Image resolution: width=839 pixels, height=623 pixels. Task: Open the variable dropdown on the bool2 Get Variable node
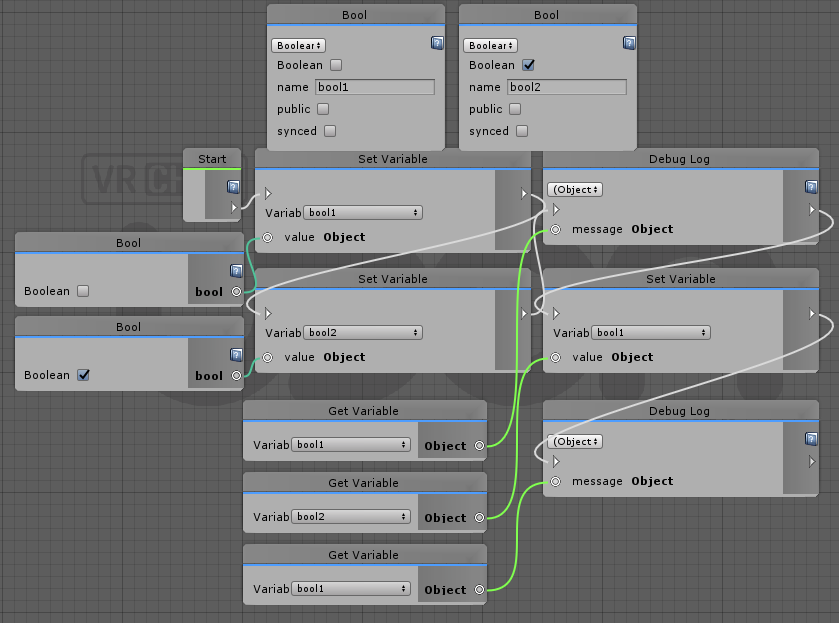tap(351, 517)
